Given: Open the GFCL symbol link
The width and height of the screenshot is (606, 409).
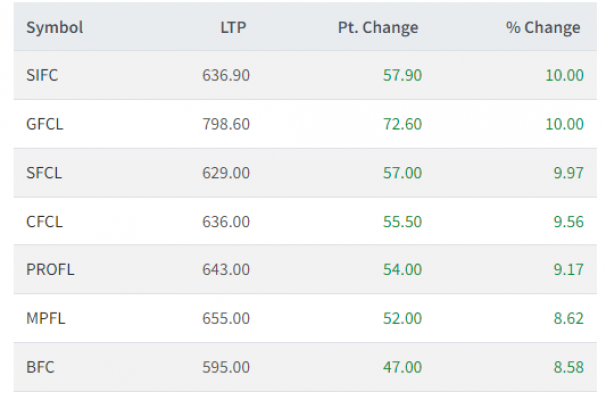Looking at the screenshot, I should tap(44, 124).
